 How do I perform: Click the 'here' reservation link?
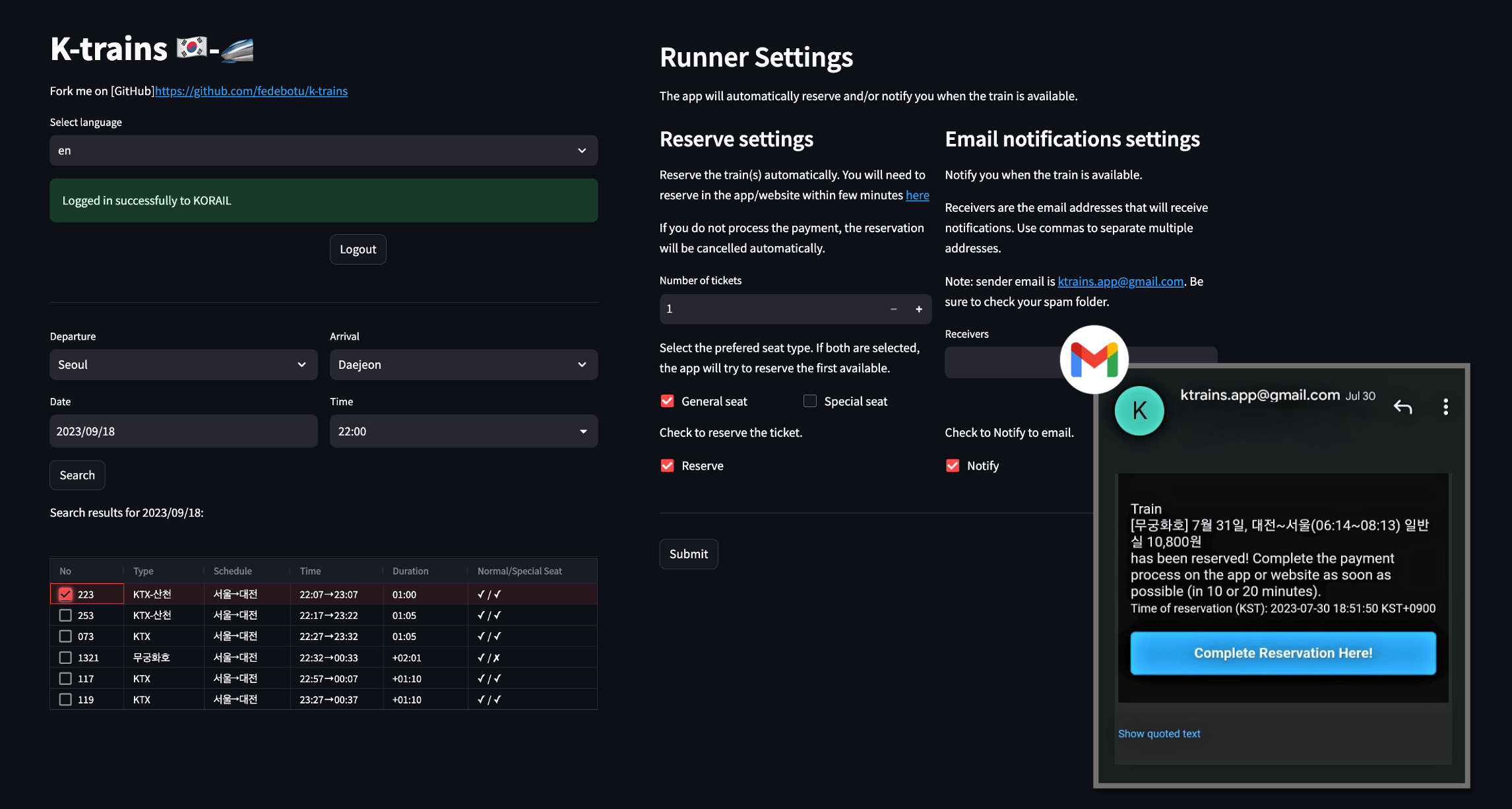[918, 195]
